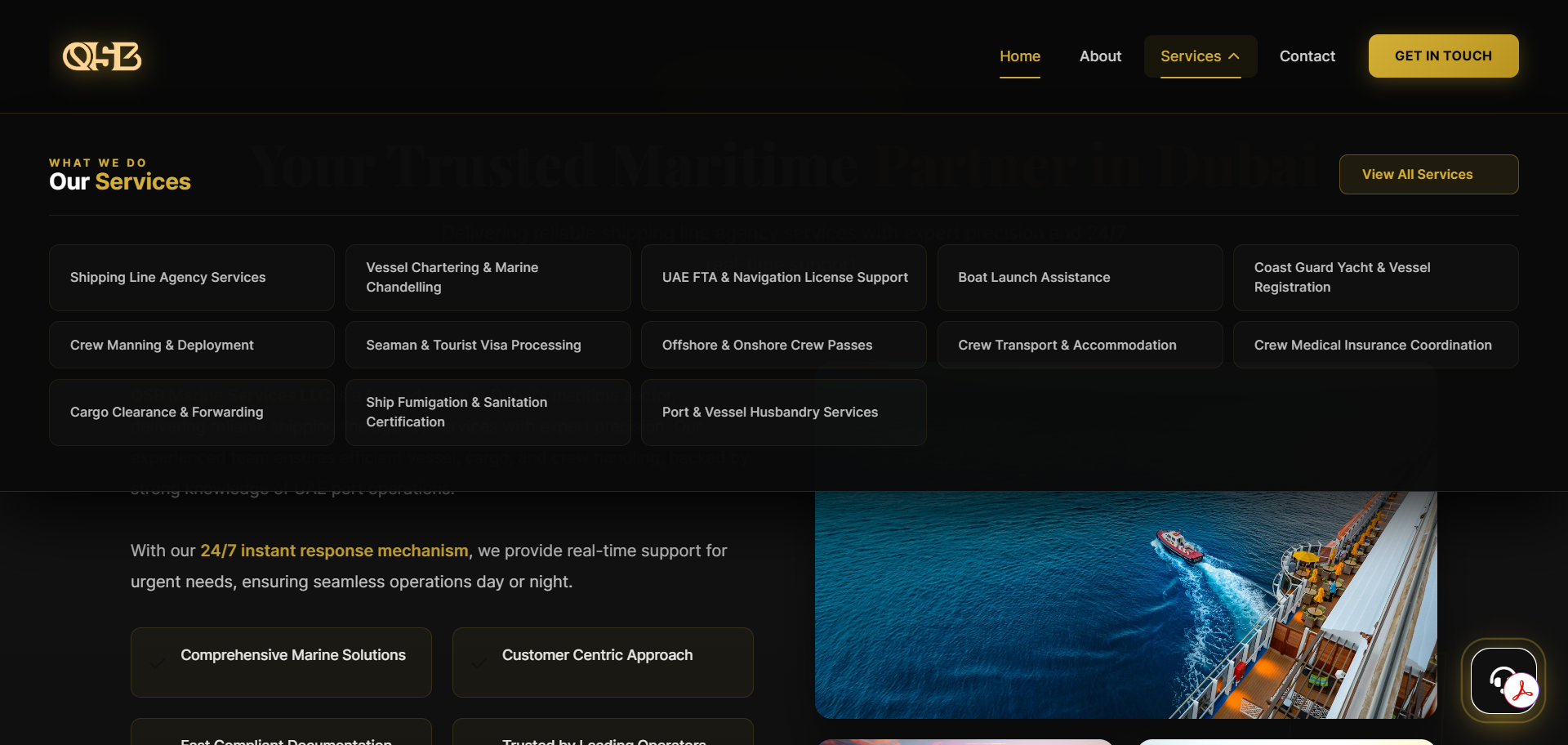The image size is (1568, 745).
Task: Open Vessel Chartering & Marine Chandelling
Action: (488, 278)
